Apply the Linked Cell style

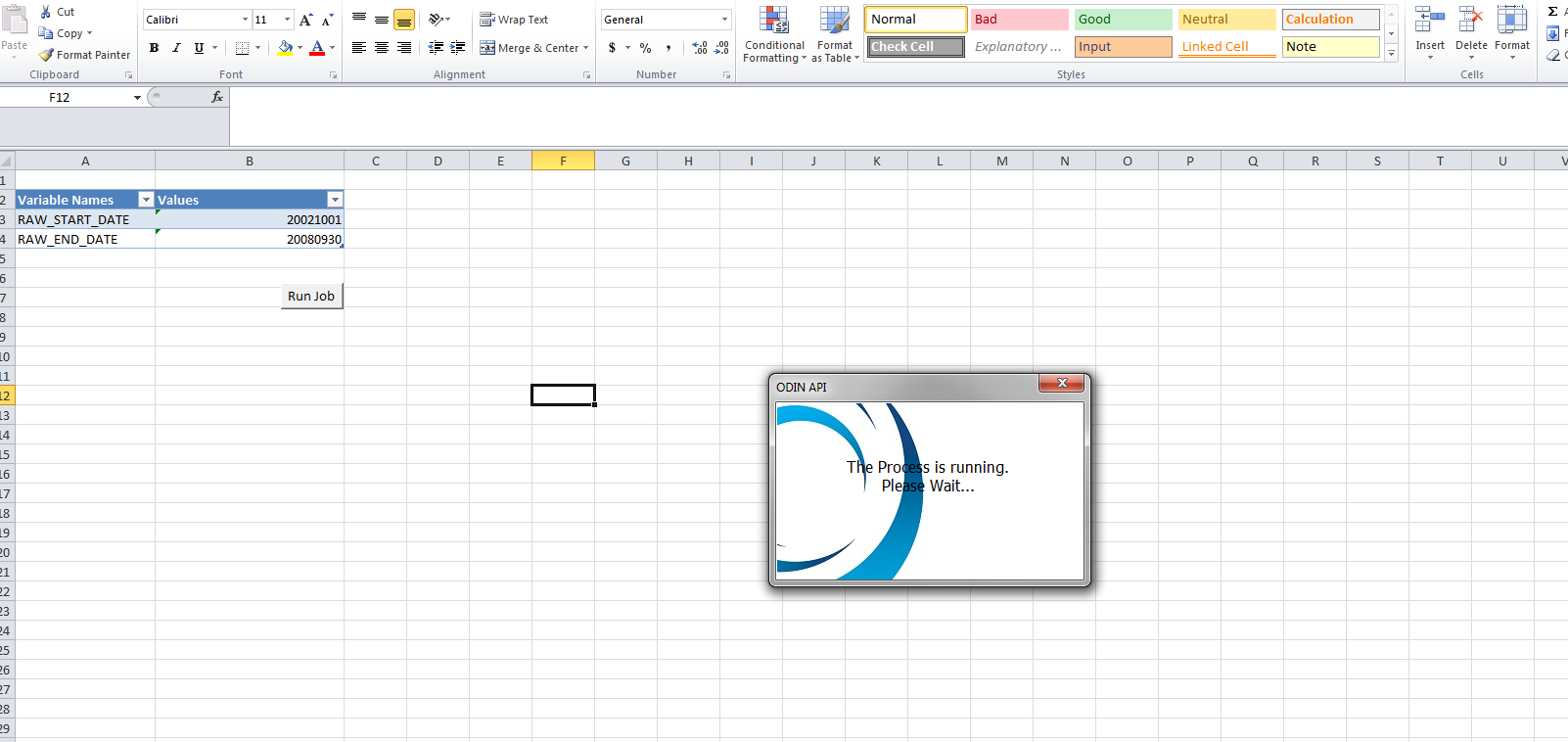pos(1226,47)
